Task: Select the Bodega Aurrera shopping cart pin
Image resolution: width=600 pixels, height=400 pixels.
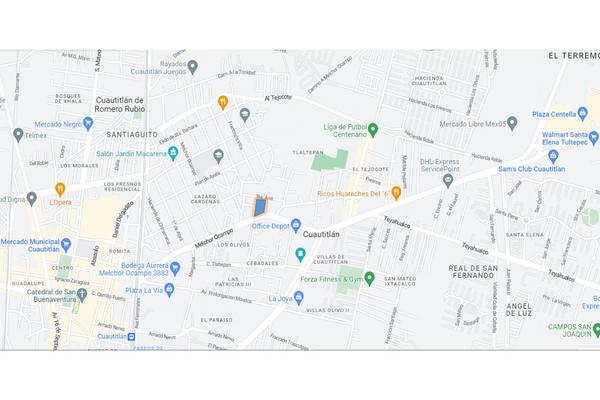Action: point(175,269)
